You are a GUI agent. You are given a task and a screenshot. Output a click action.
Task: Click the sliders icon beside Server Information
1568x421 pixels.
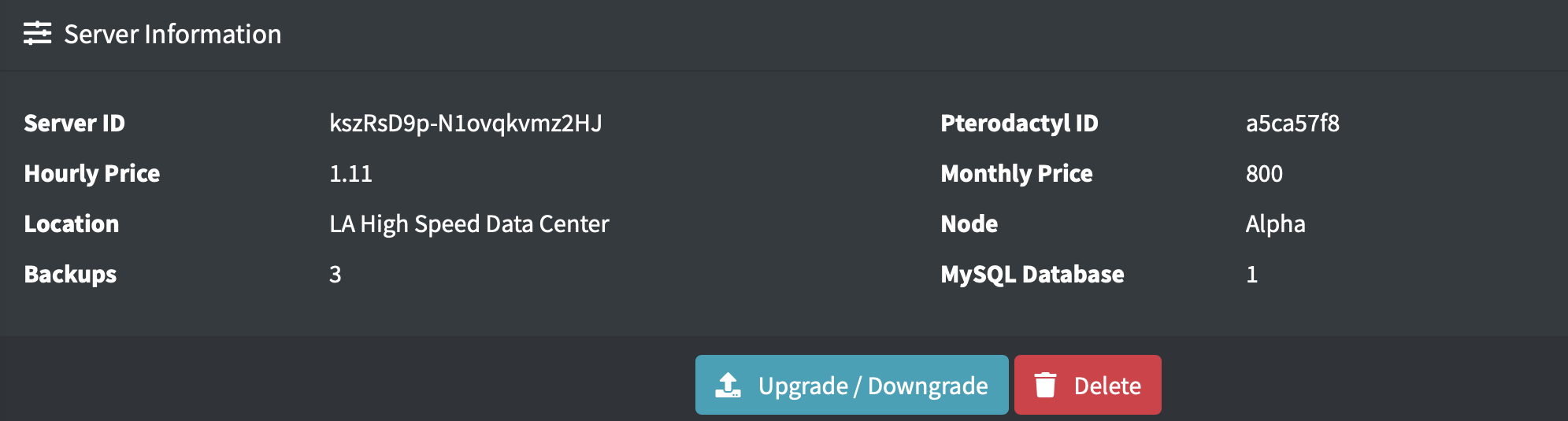click(x=37, y=34)
